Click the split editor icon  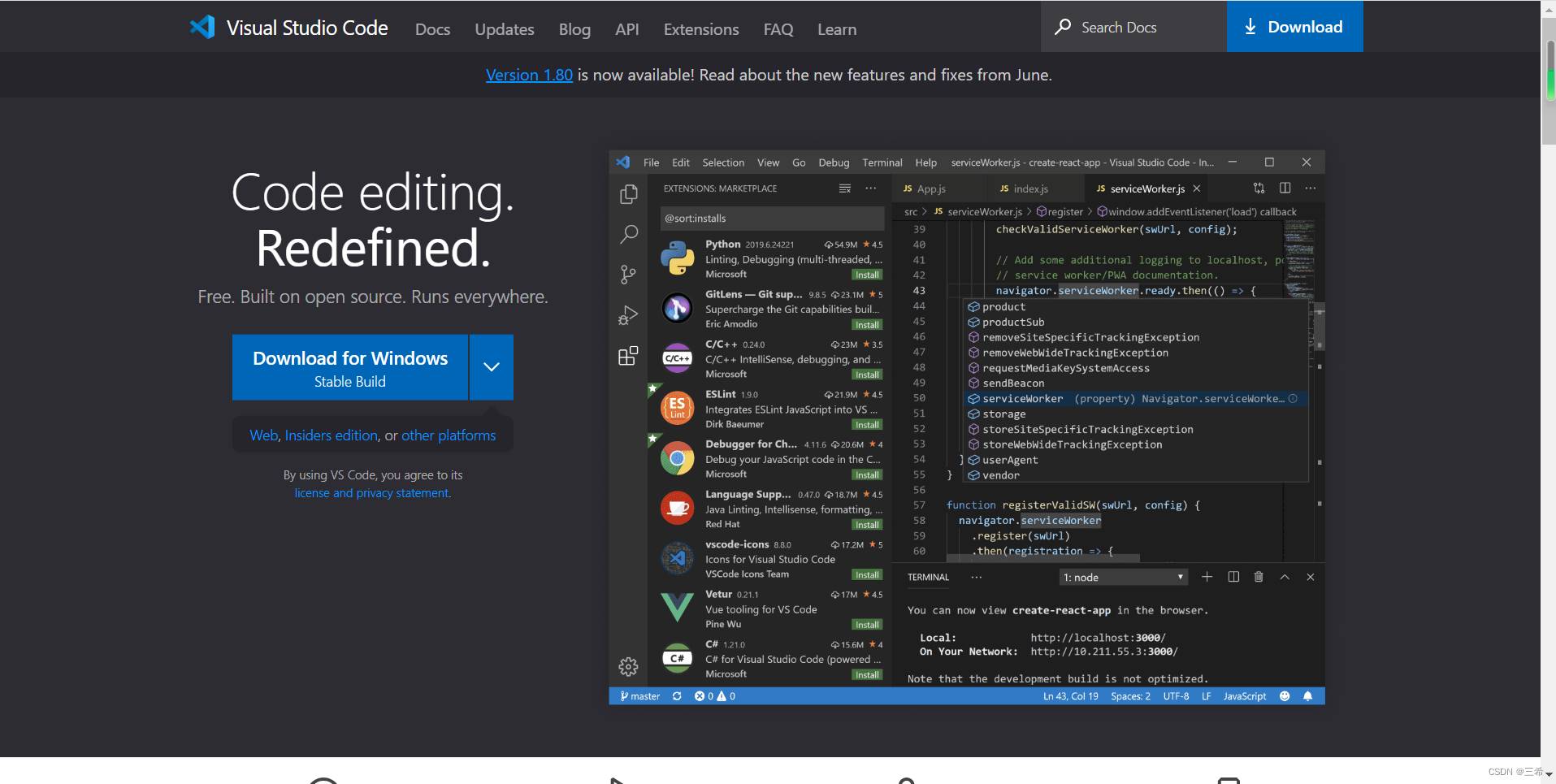pos(1285,188)
